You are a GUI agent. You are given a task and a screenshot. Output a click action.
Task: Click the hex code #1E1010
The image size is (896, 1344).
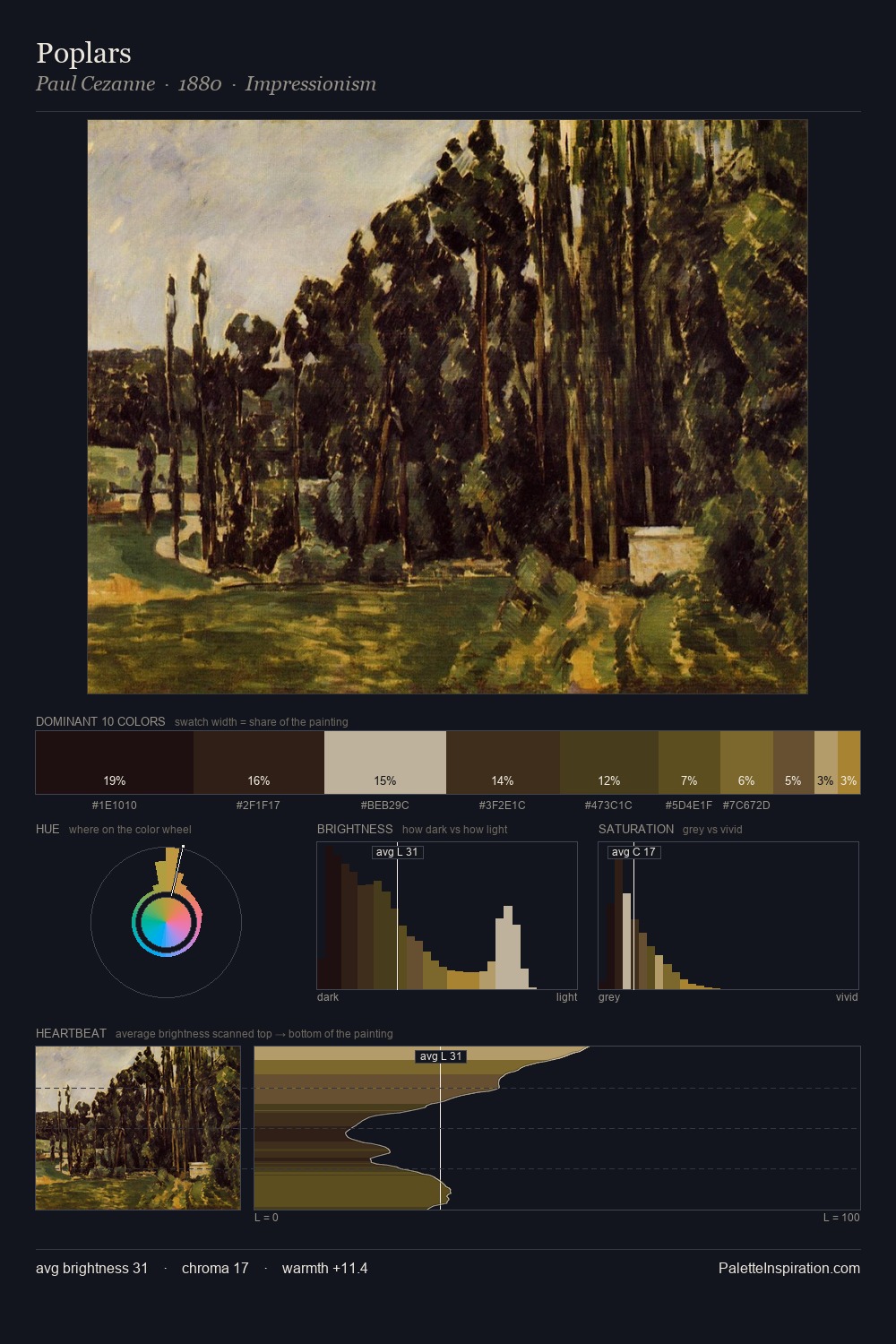[x=115, y=806]
